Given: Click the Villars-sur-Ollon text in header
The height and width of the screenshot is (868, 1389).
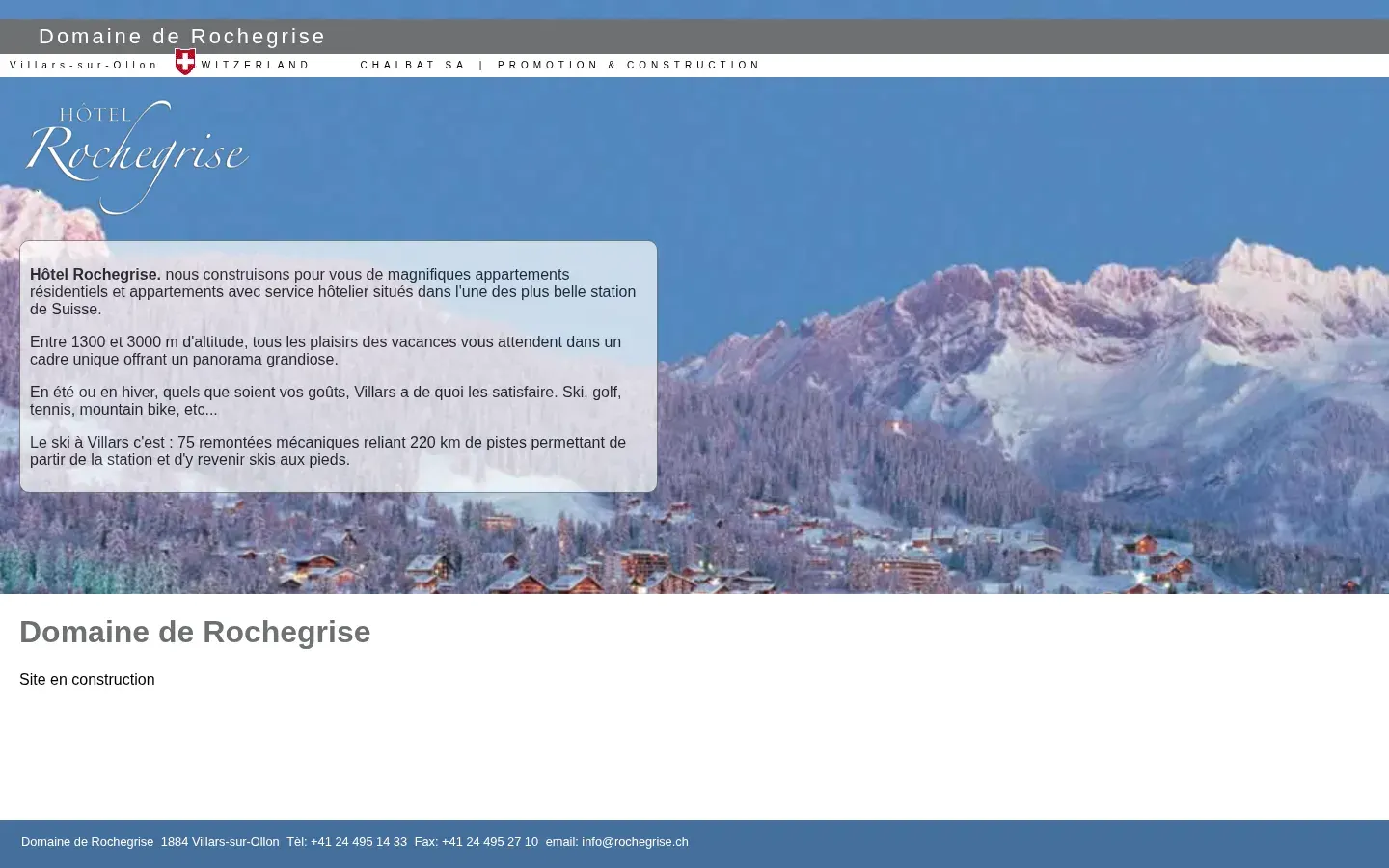Looking at the screenshot, I should click(x=84, y=66).
